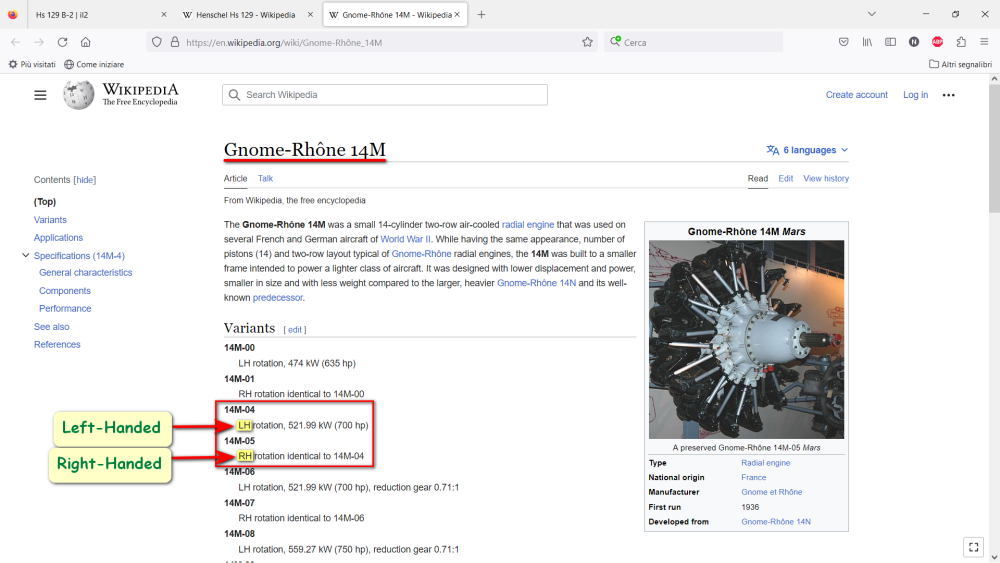Click the Gnome-Rhône 14M Mars engine photo
The width and height of the screenshot is (1000, 563).
pyautogui.click(x=746, y=338)
